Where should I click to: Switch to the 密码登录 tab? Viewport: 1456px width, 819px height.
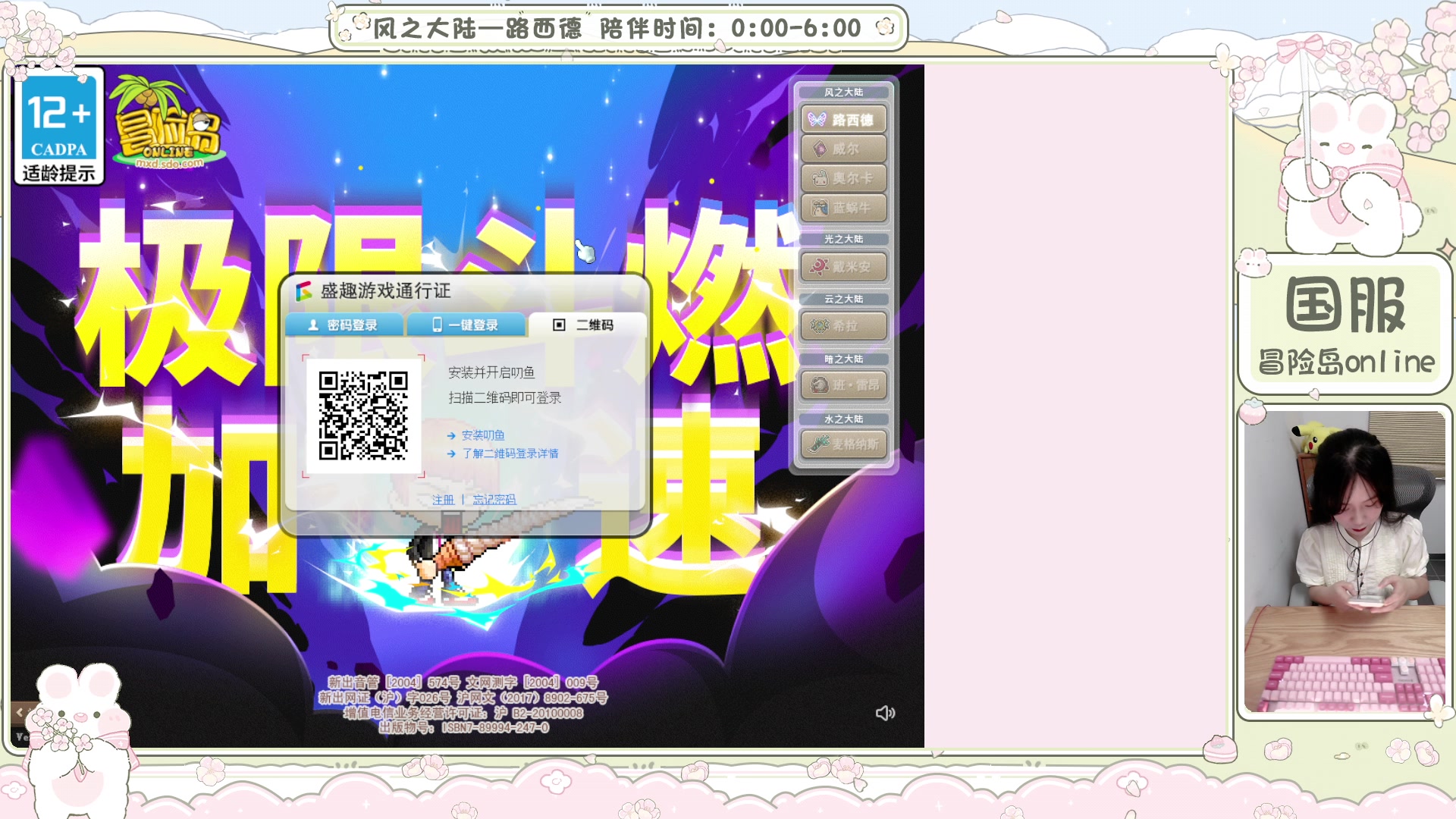(344, 325)
